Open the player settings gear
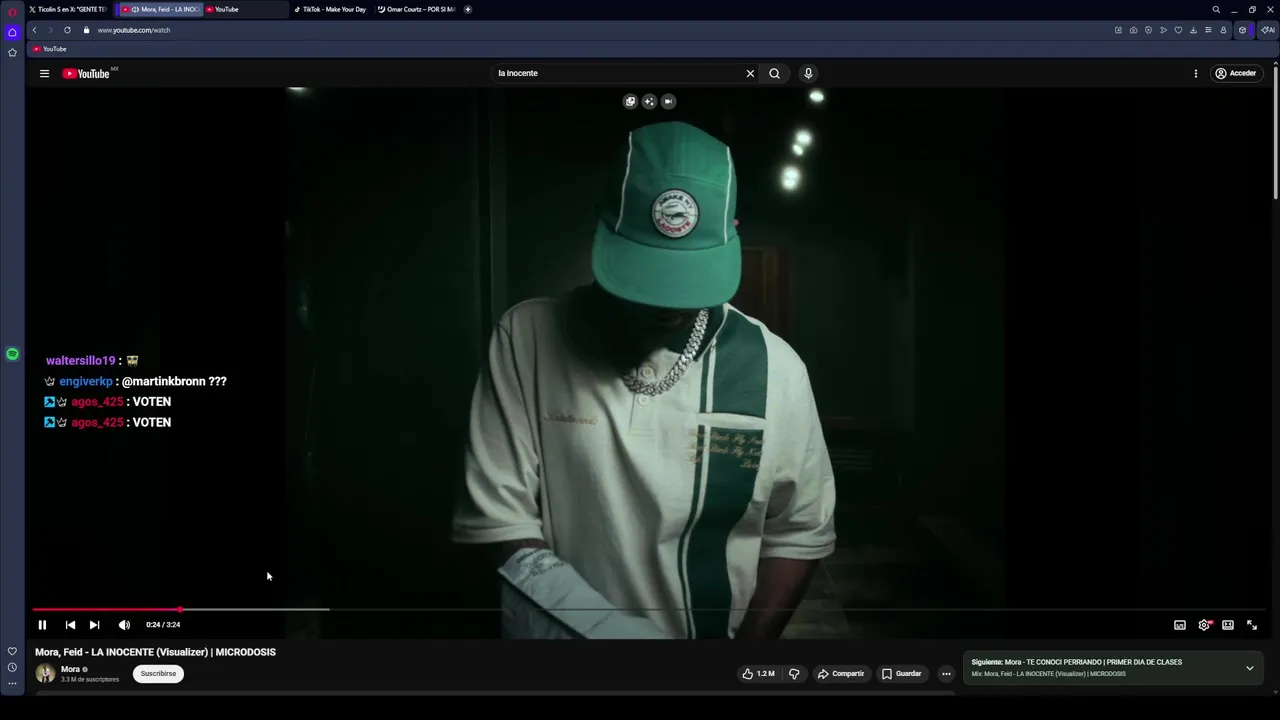The width and height of the screenshot is (1280, 720). (1204, 625)
